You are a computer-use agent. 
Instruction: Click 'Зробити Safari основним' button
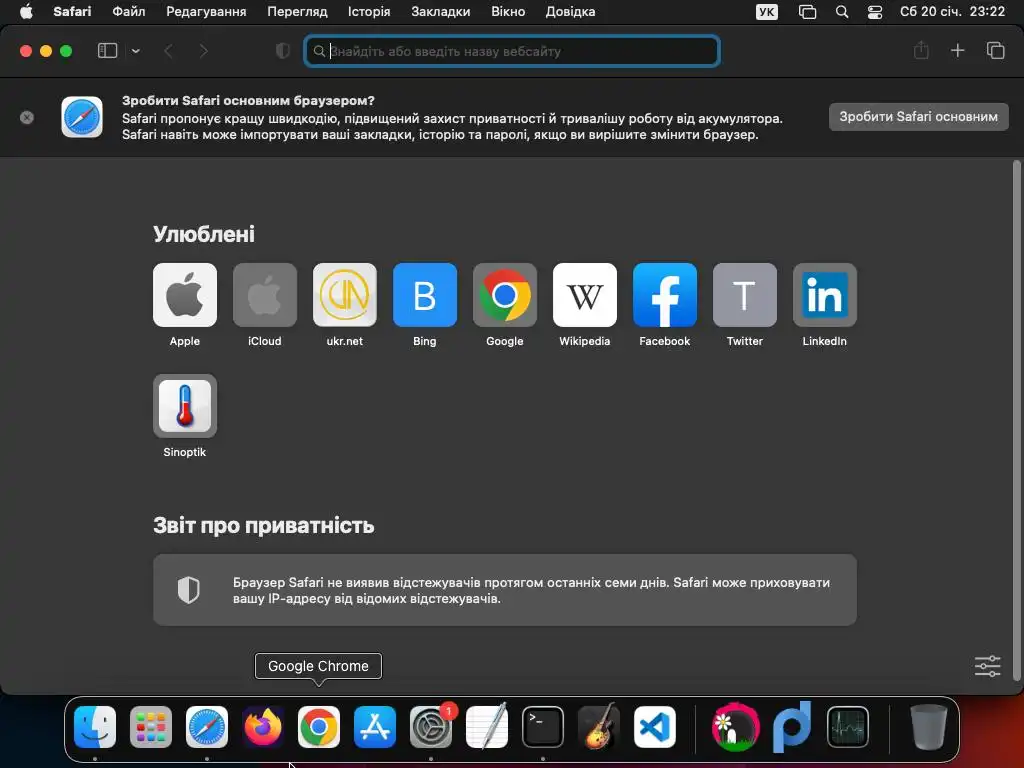click(x=918, y=117)
